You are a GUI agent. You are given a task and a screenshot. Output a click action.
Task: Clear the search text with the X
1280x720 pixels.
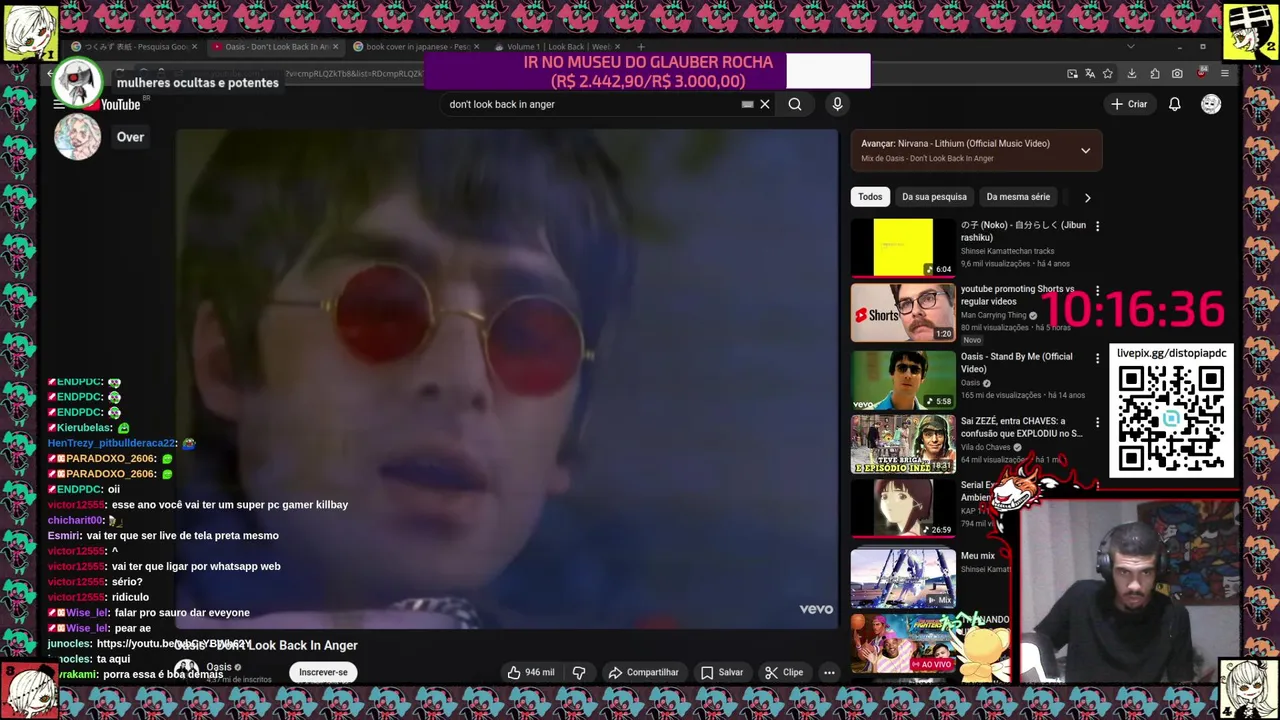(x=765, y=104)
